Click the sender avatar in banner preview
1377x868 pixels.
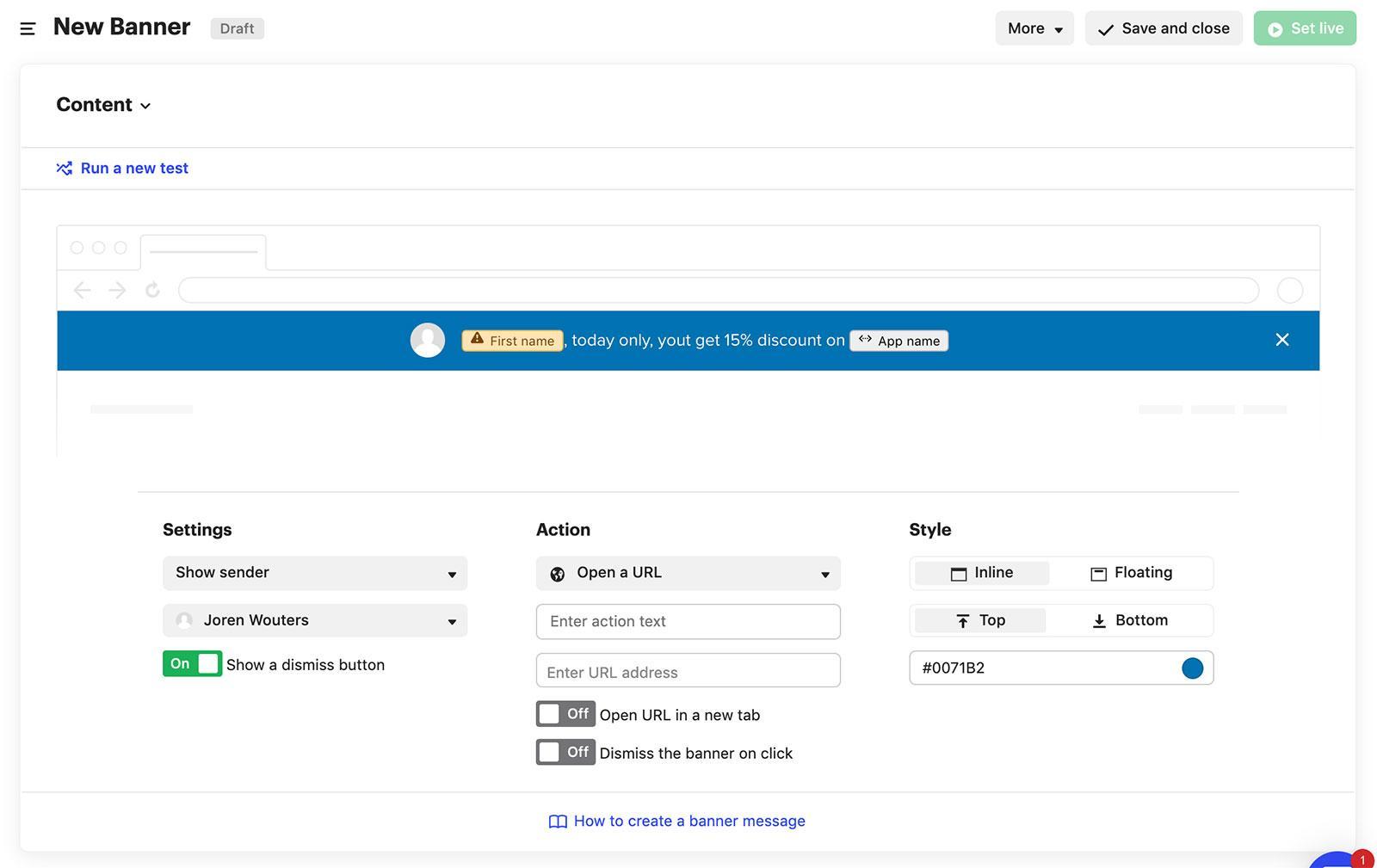click(x=428, y=341)
